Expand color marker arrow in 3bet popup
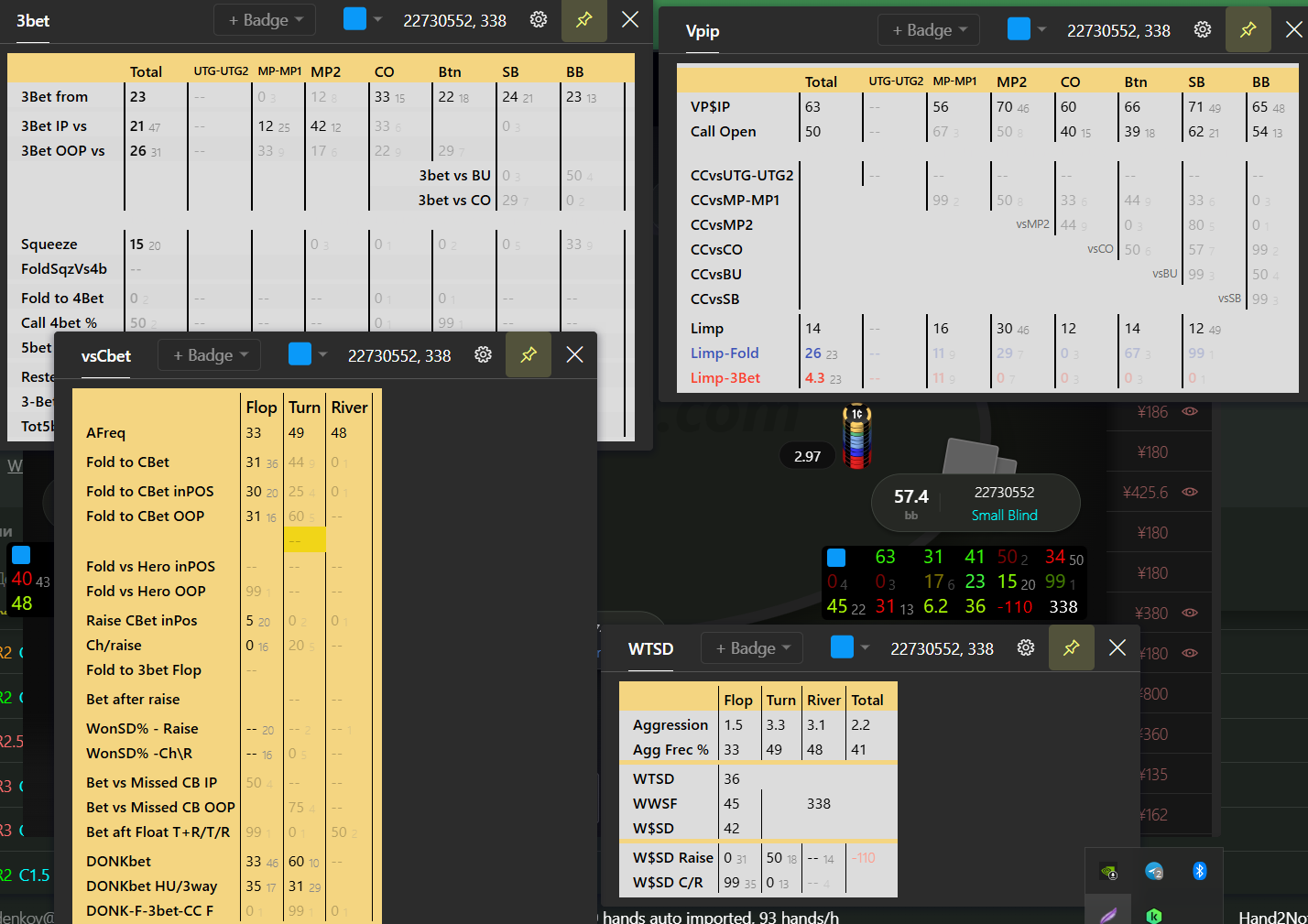 [377, 20]
